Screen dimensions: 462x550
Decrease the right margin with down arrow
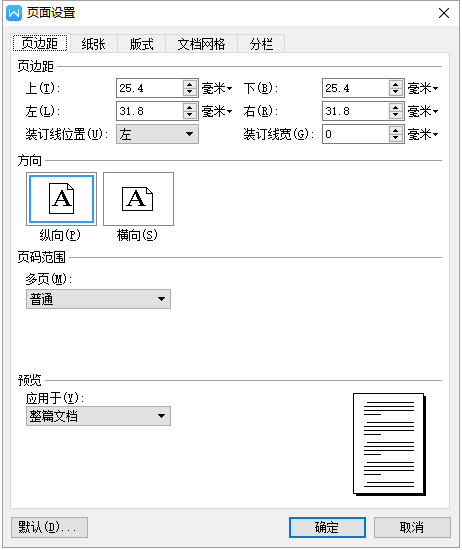click(396, 115)
